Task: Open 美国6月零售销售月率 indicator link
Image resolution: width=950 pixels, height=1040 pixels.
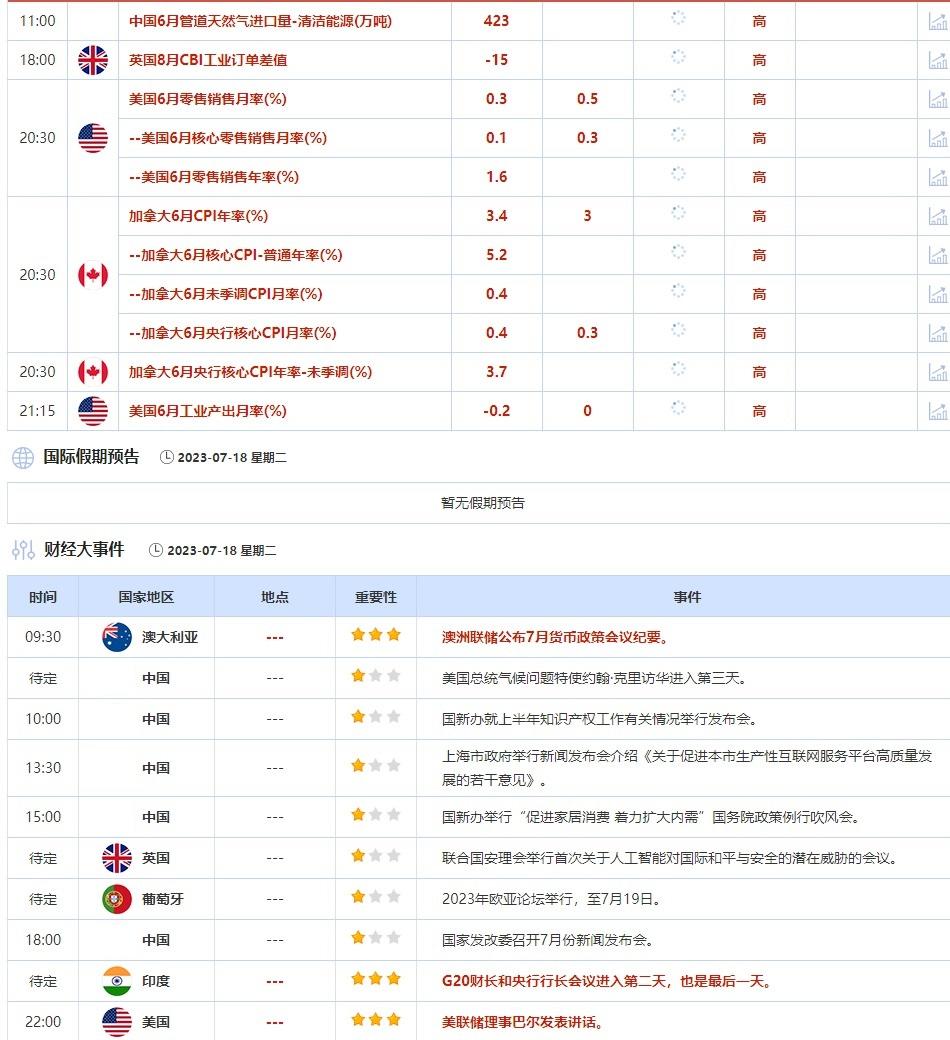Action: (208, 99)
